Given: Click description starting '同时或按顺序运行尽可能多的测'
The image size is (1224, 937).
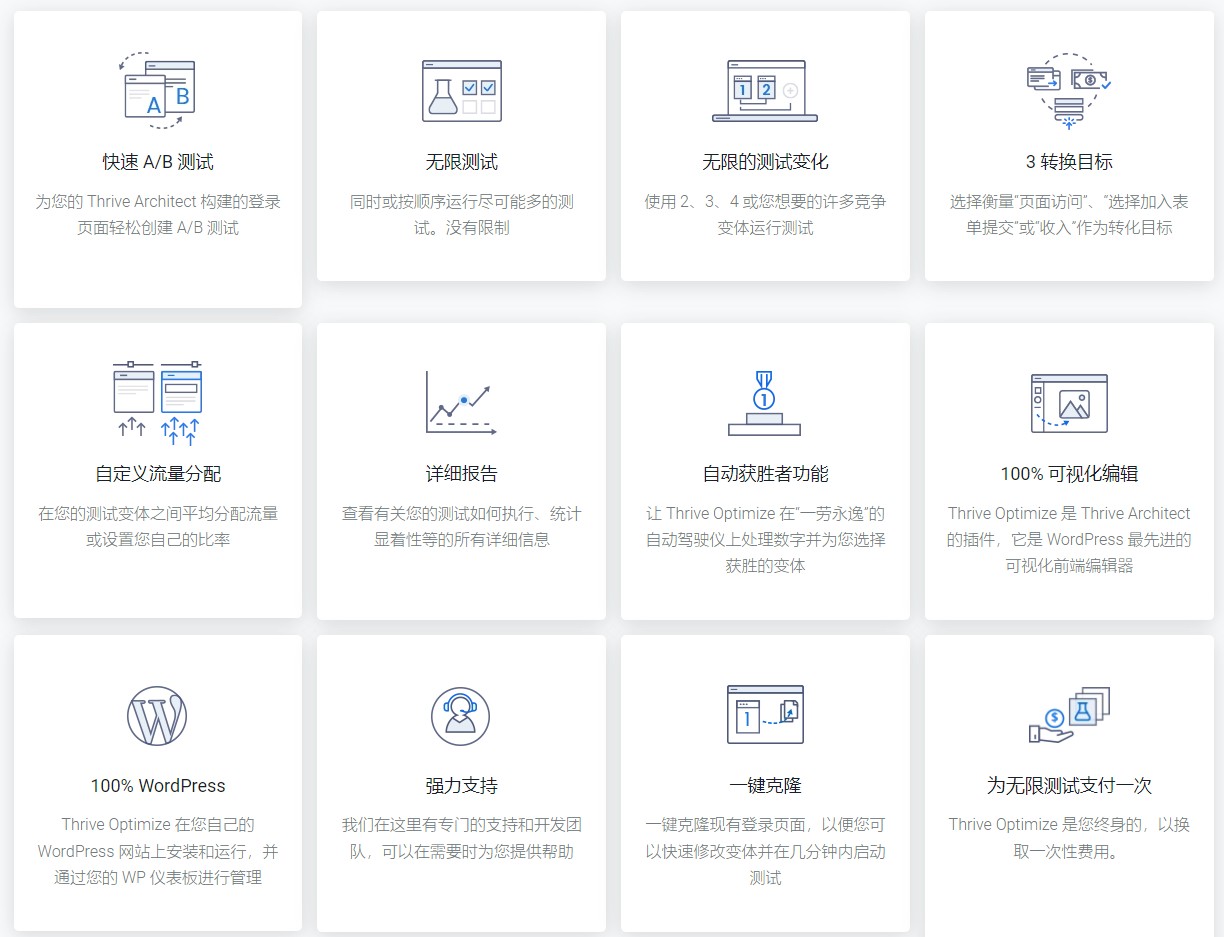Looking at the screenshot, I should (462, 215).
